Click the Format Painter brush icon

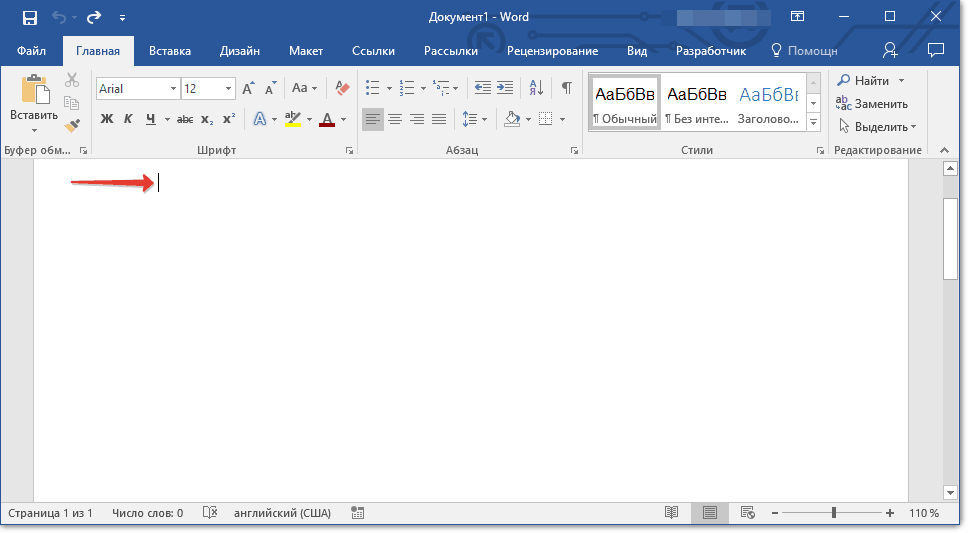(x=72, y=125)
